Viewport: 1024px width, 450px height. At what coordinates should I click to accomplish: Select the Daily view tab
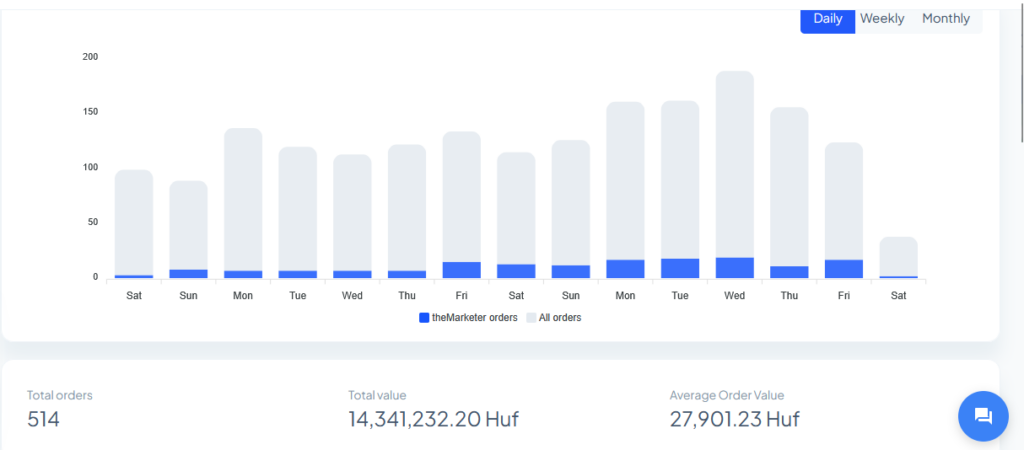827,19
